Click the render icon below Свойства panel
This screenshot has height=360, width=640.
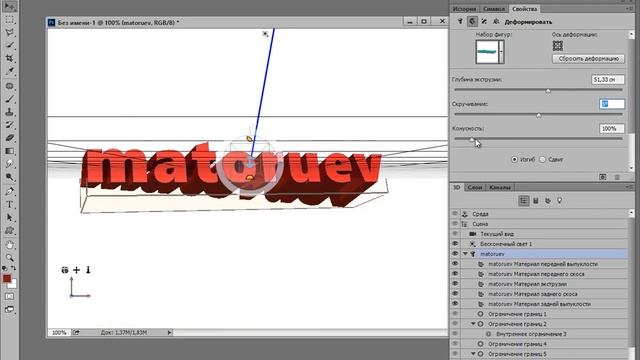603,177
